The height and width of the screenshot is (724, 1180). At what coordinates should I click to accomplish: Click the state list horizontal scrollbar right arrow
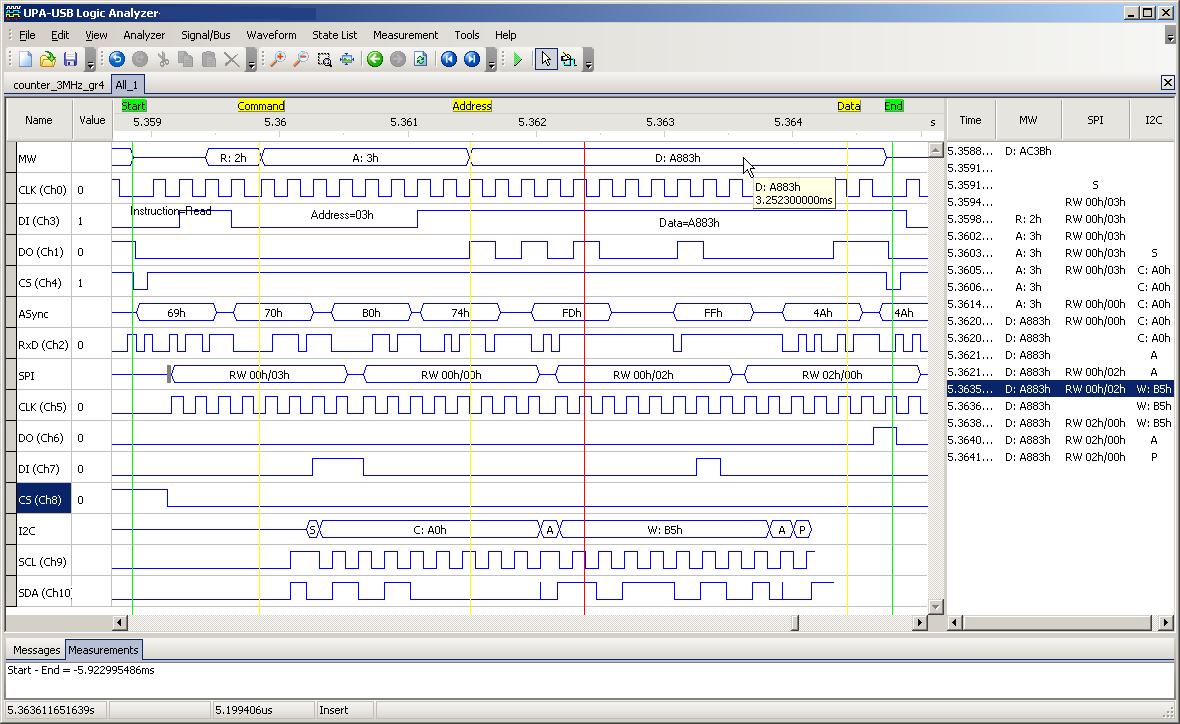click(x=1166, y=623)
